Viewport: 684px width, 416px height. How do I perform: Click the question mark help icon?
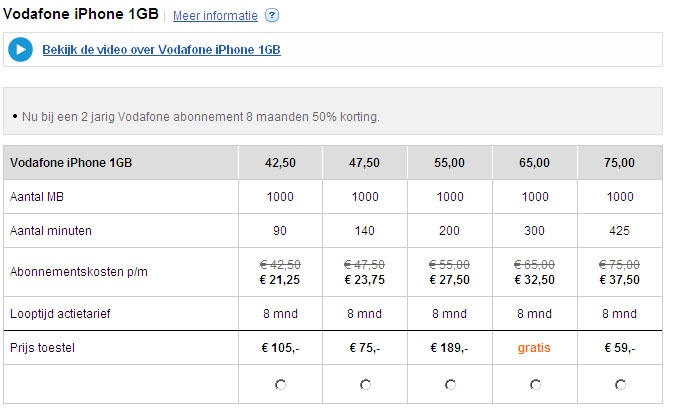pos(272,17)
